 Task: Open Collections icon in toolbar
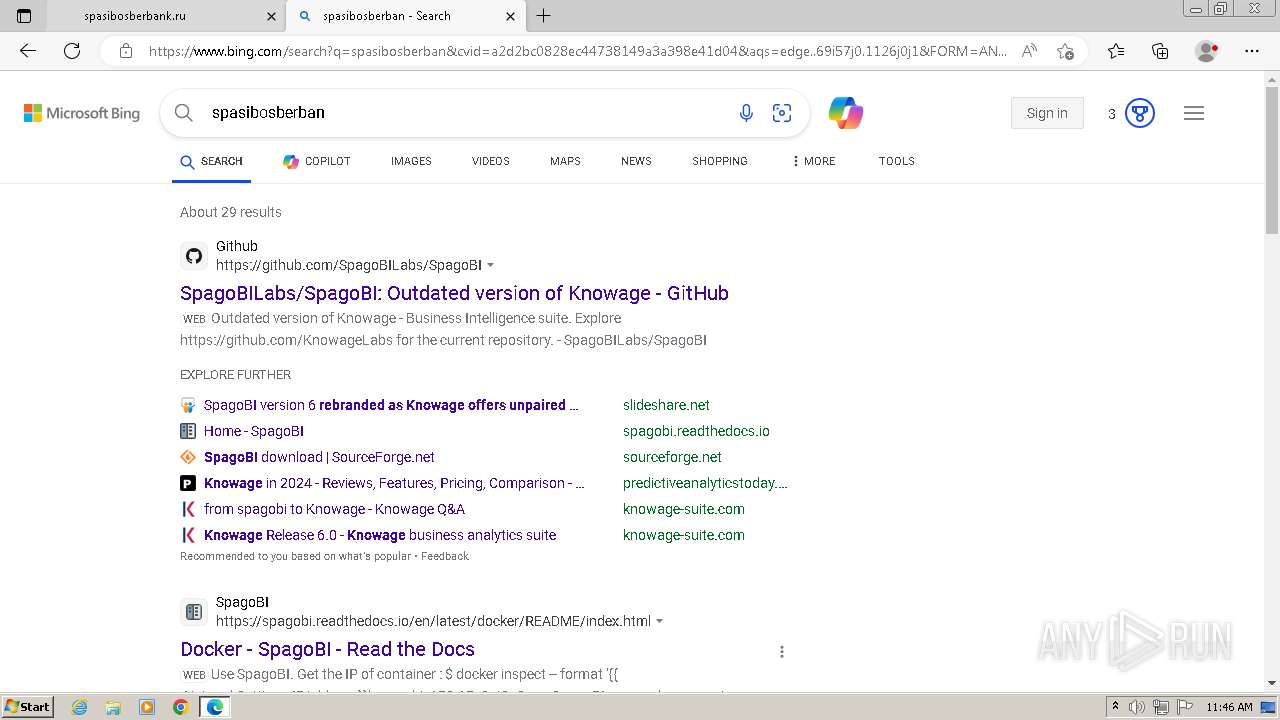(x=1160, y=51)
